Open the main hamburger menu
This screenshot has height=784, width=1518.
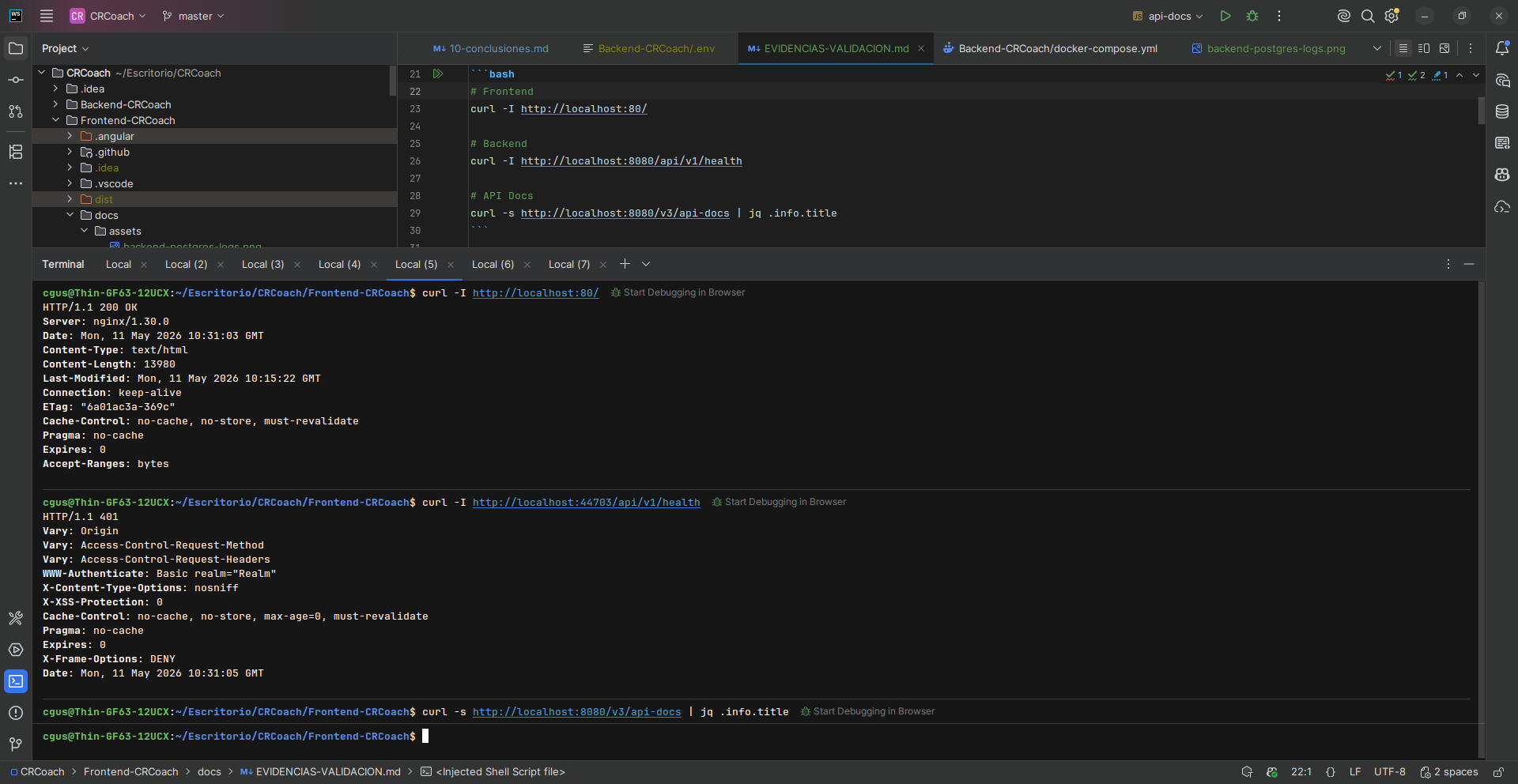click(47, 16)
